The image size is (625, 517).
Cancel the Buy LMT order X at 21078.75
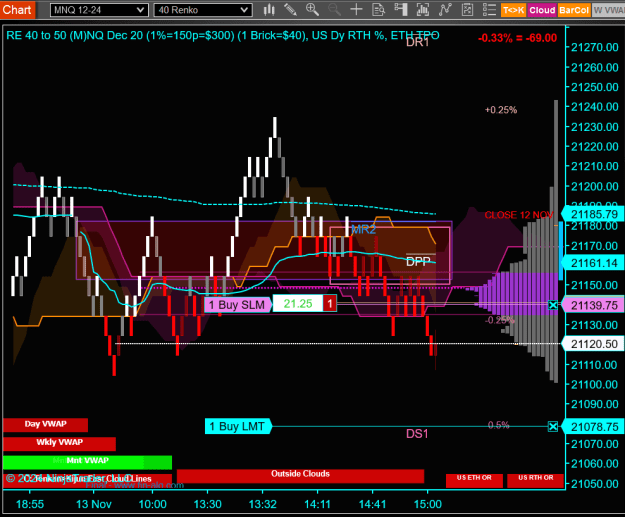point(552,427)
